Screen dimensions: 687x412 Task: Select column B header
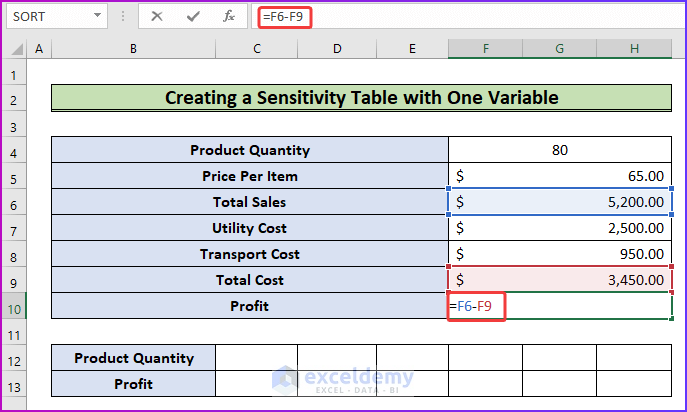(133, 49)
